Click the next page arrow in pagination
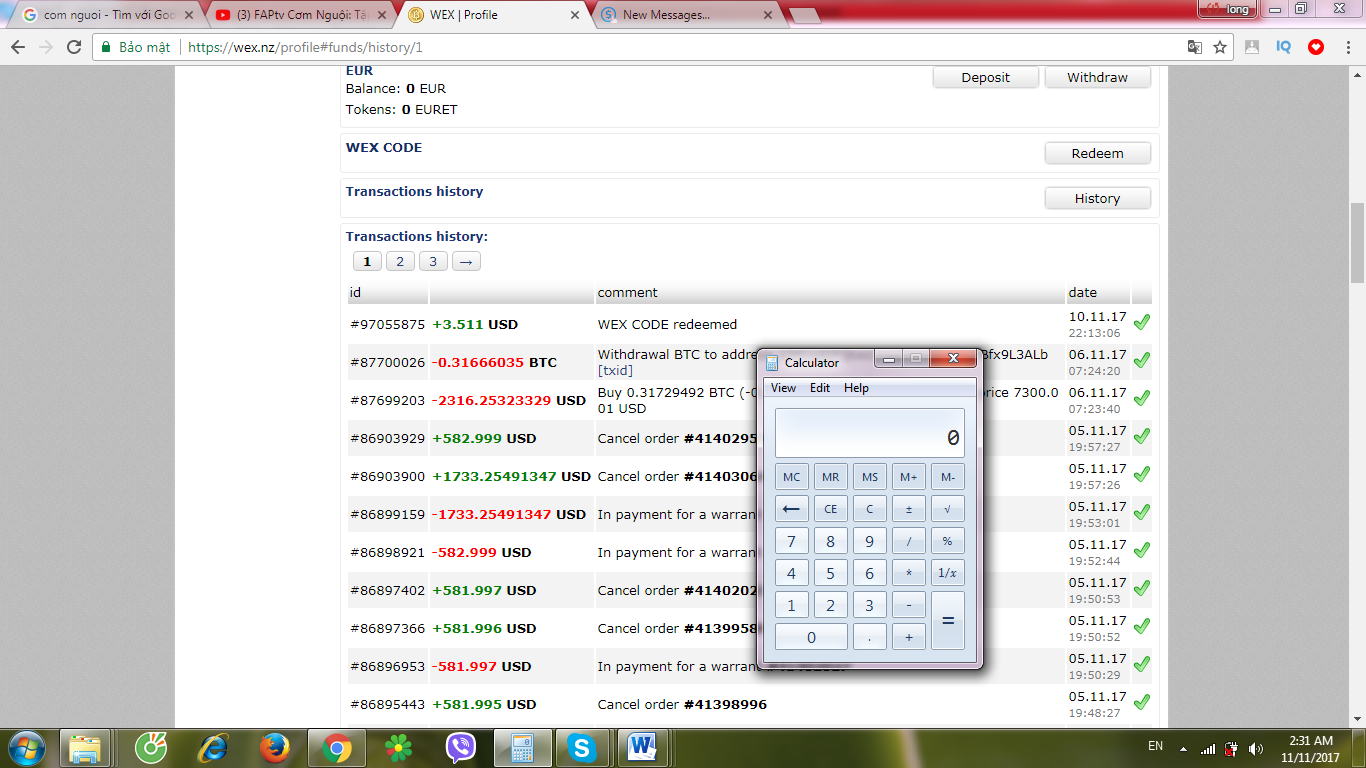Viewport: 1366px width, 768px height. (x=466, y=262)
